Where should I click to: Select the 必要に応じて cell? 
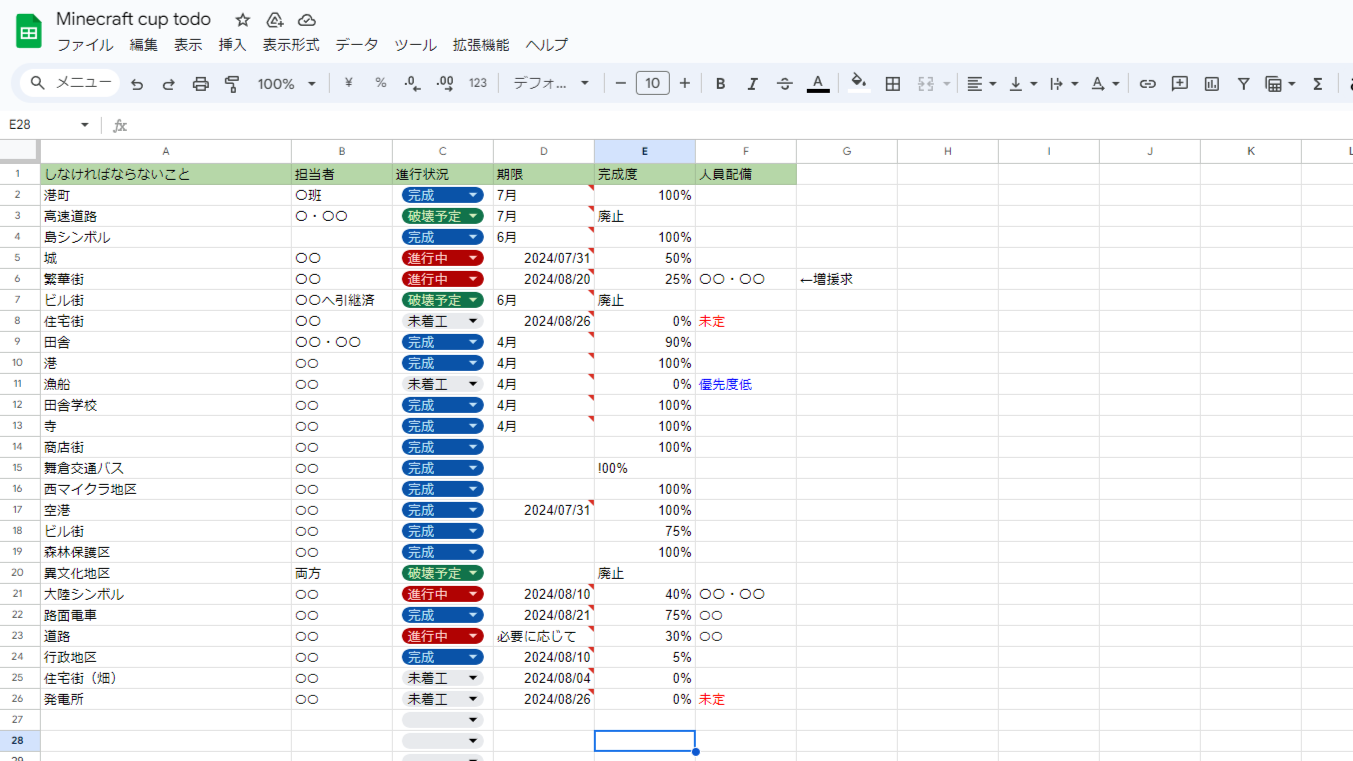(544, 636)
